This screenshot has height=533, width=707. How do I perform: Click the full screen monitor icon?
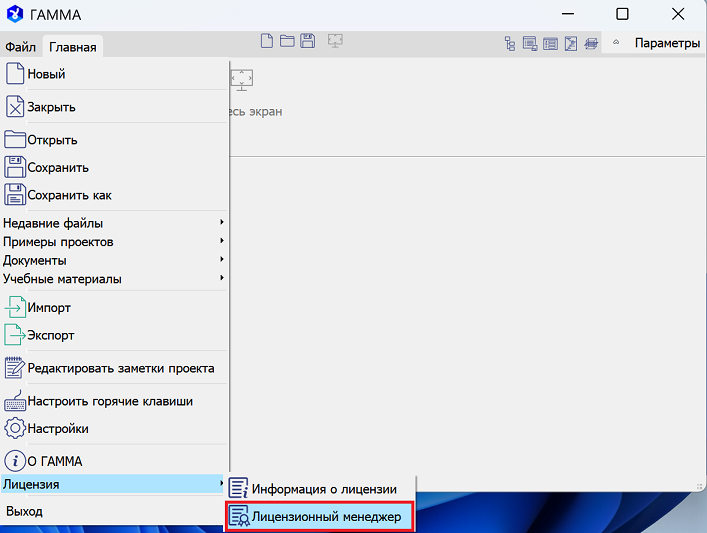pyautogui.click(x=242, y=81)
